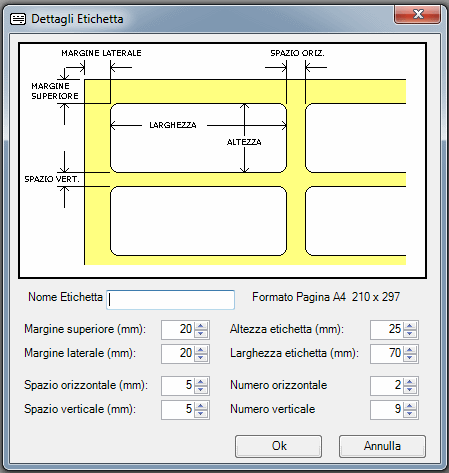The height and width of the screenshot is (473, 449).
Task: Decrease Margine superiore with the down arrow
Action: click(x=201, y=334)
